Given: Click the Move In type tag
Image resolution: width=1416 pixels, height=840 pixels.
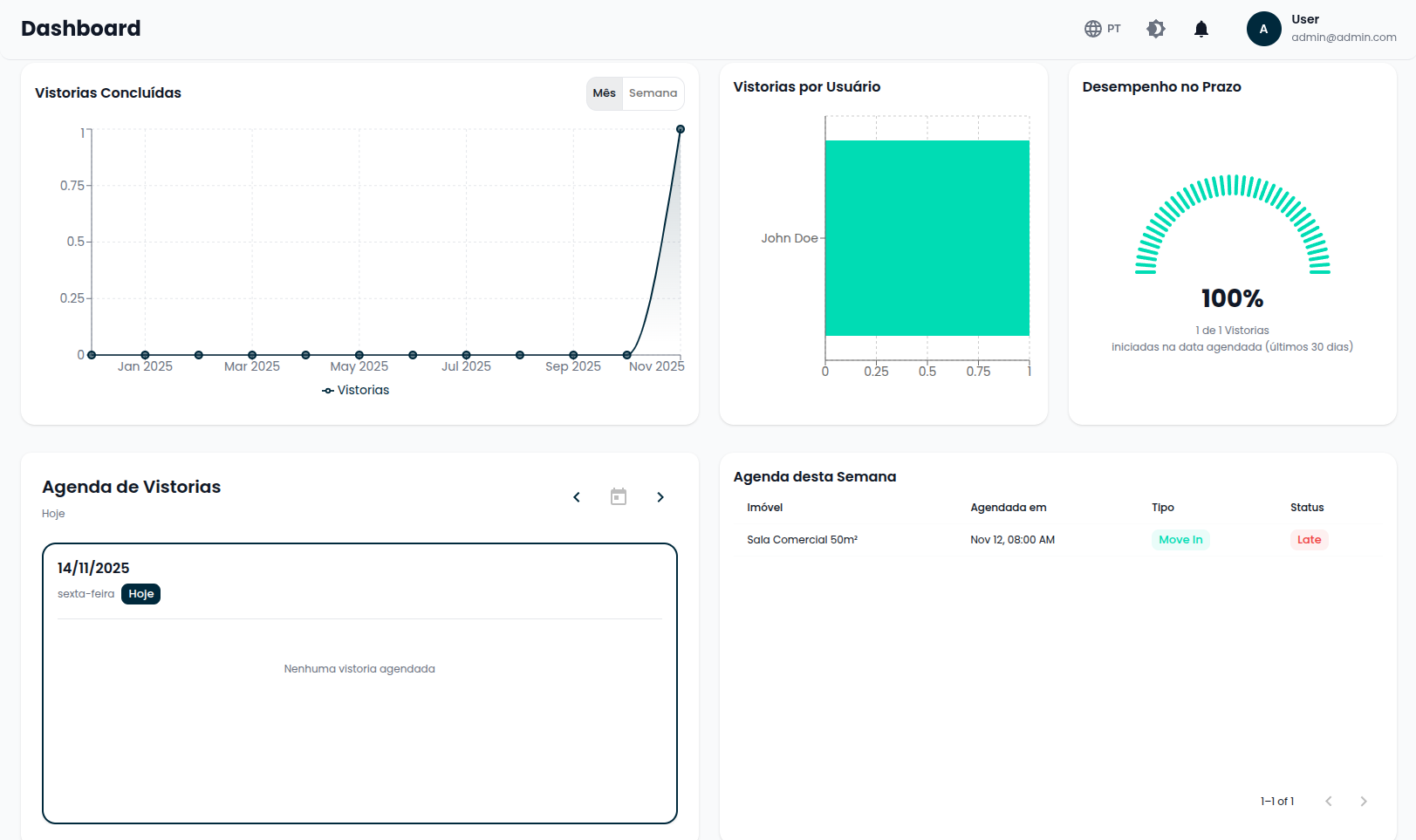Looking at the screenshot, I should pos(1180,540).
